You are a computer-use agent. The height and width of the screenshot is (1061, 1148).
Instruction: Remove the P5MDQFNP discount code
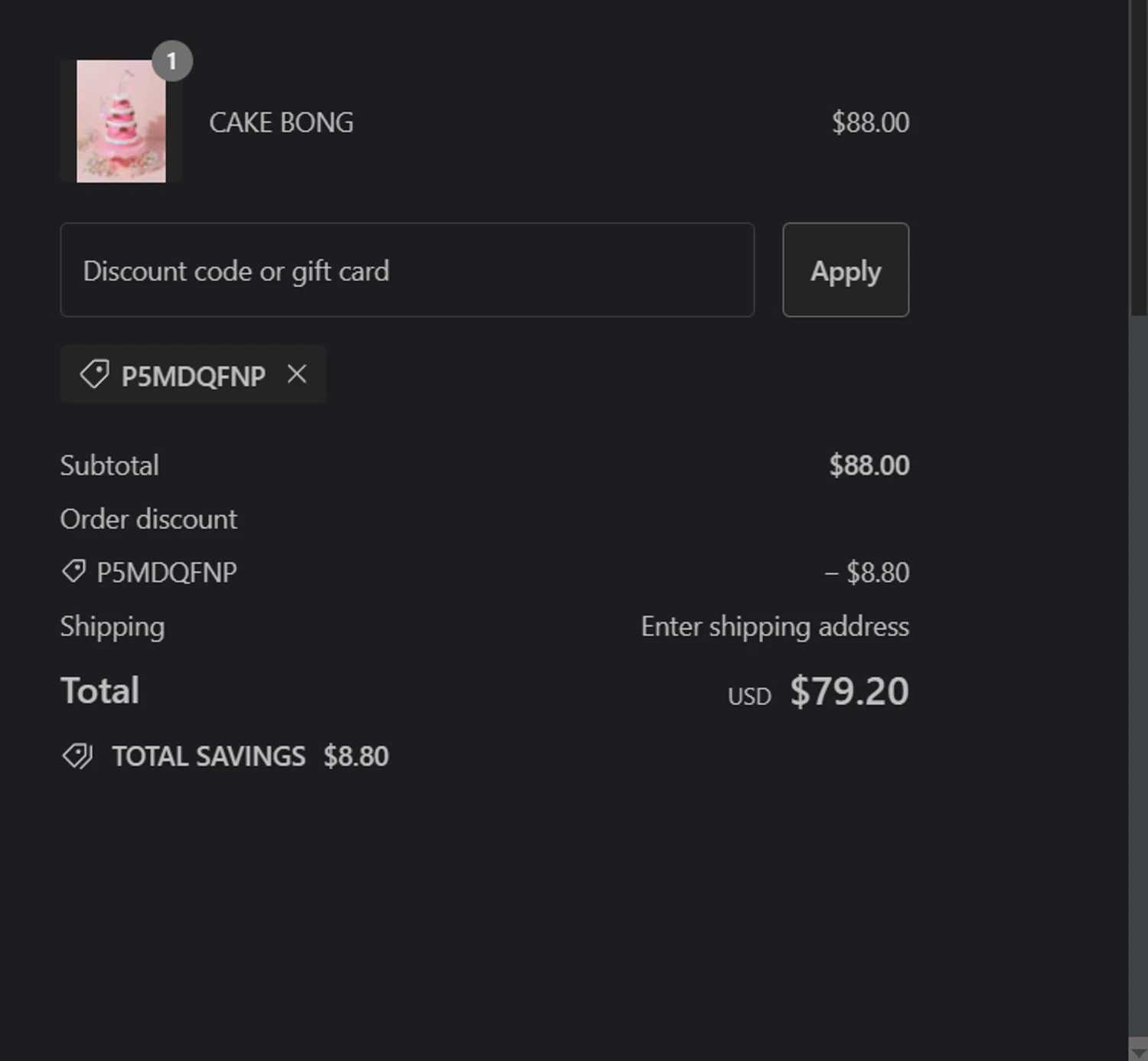pos(297,374)
